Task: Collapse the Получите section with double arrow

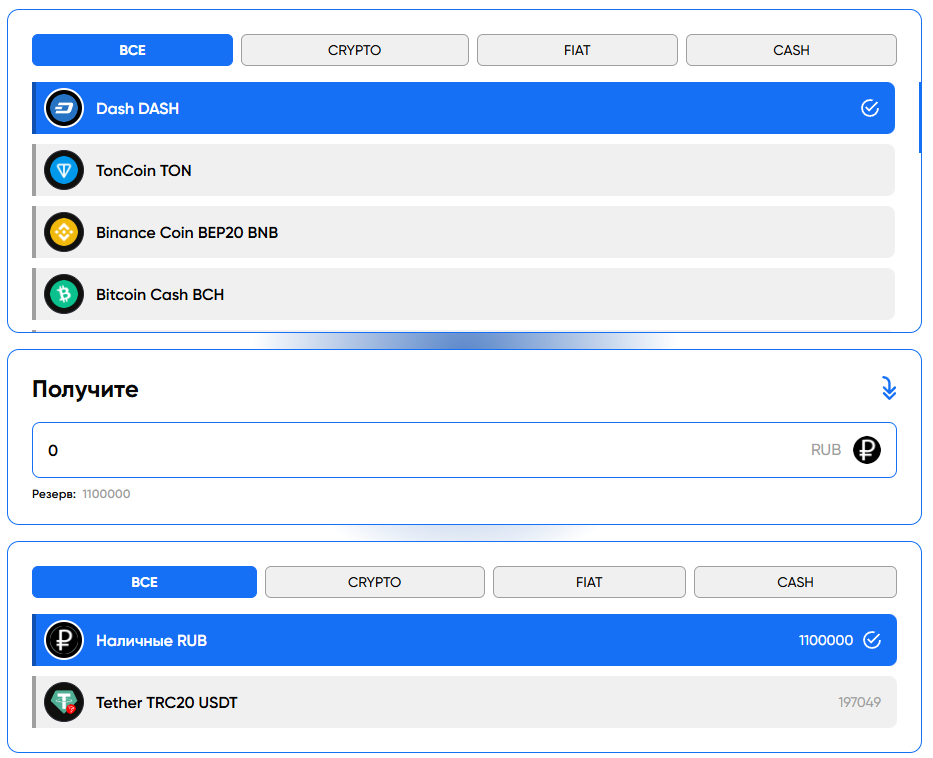Action: tap(888, 389)
